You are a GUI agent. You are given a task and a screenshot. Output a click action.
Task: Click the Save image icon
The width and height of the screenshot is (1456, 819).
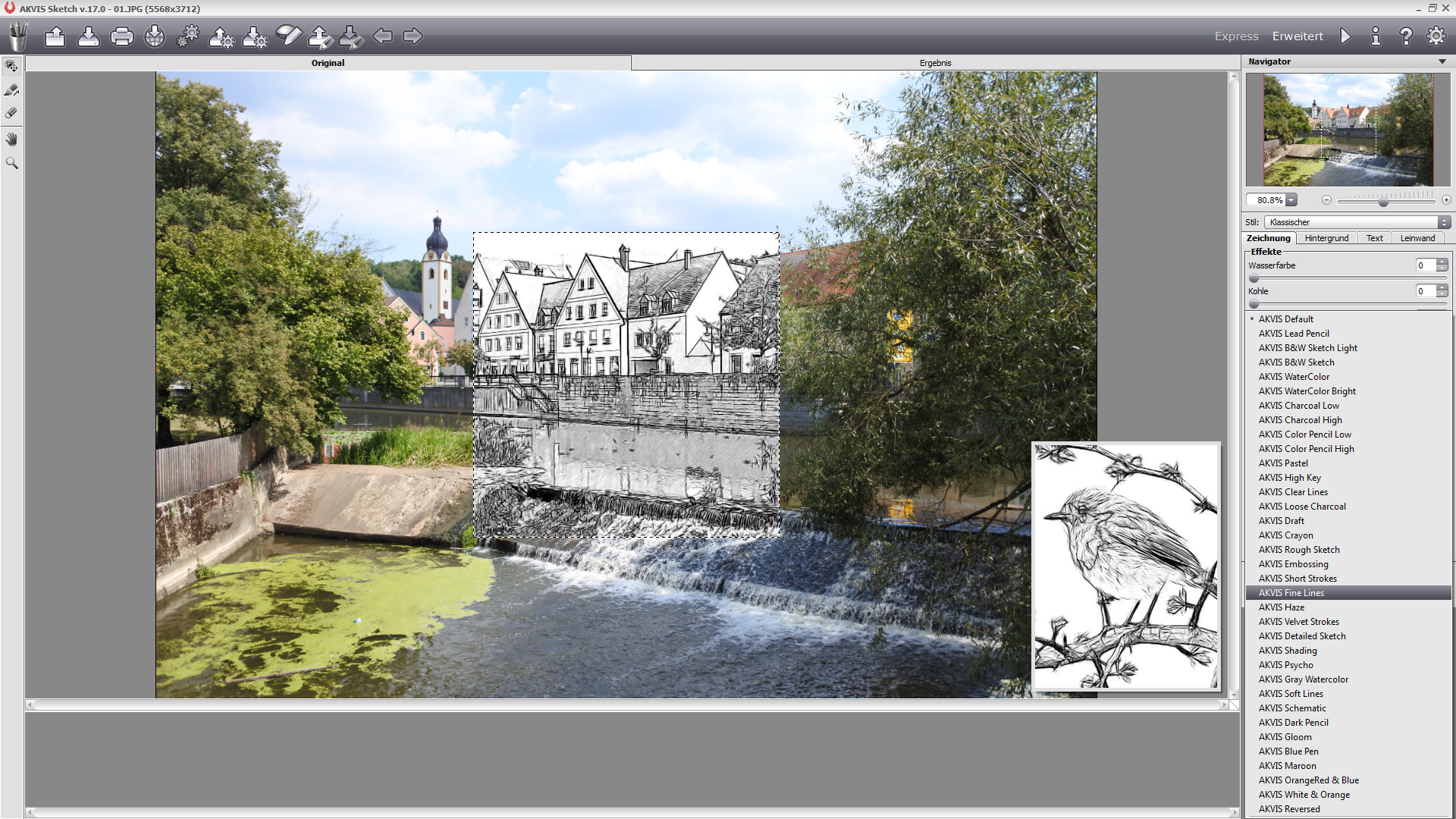point(88,36)
